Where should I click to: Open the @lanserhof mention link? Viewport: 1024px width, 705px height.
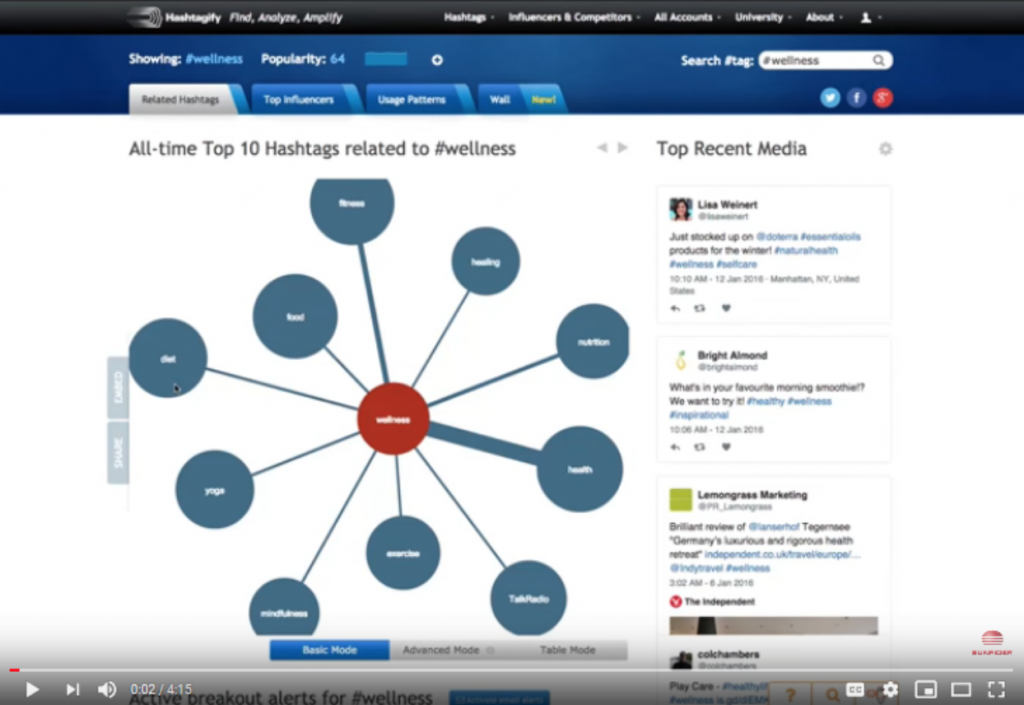pyautogui.click(x=774, y=526)
